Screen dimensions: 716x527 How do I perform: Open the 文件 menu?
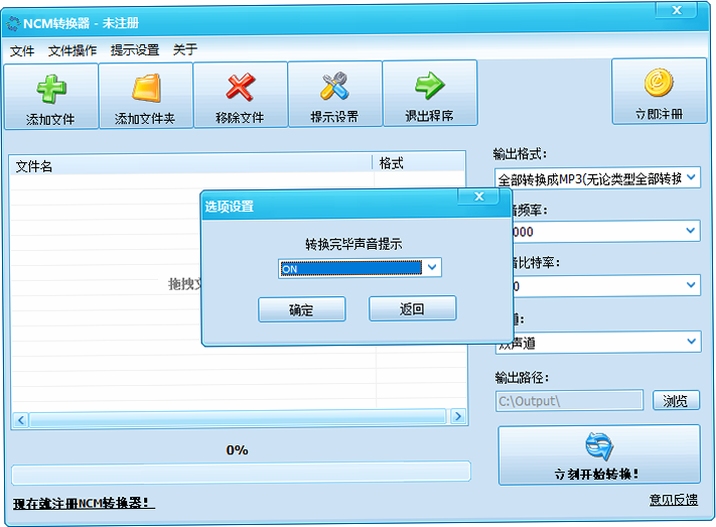click(x=22, y=51)
